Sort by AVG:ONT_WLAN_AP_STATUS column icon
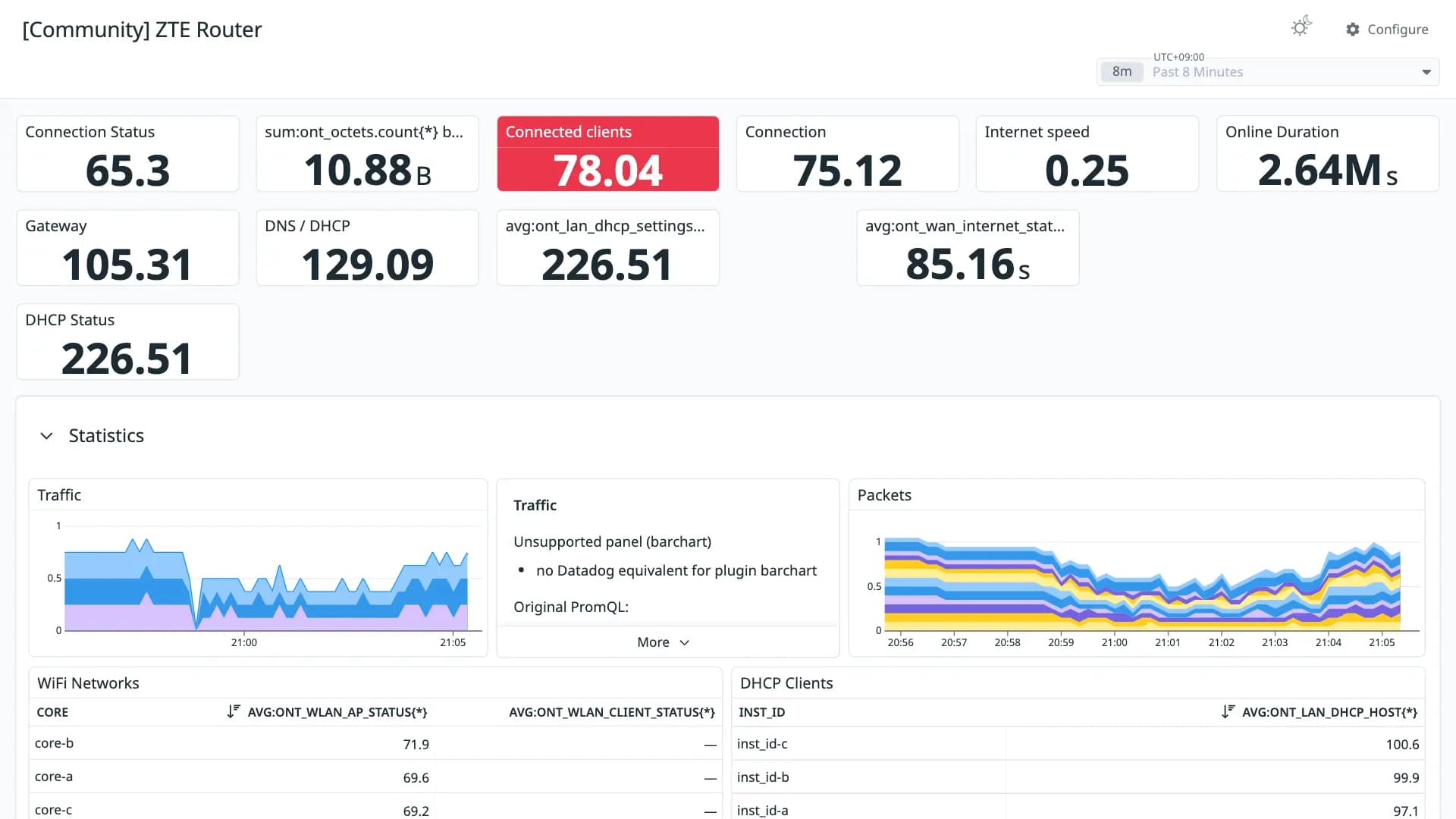1456x819 pixels. coord(234,712)
